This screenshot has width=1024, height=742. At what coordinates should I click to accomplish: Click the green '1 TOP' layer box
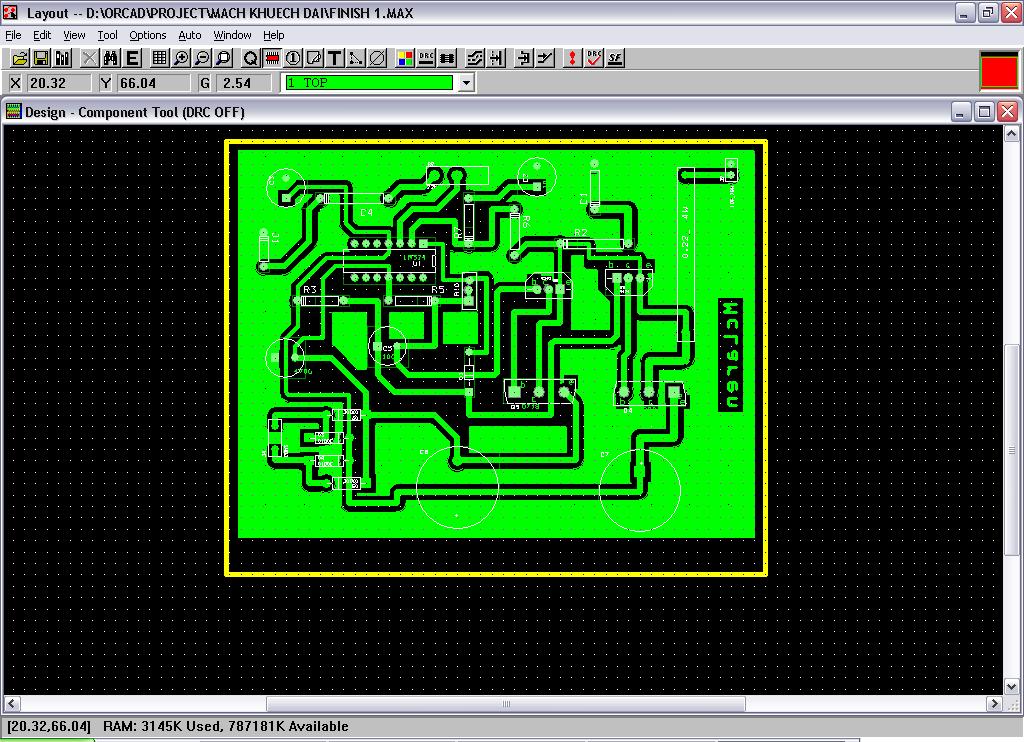click(x=369, y=83)
